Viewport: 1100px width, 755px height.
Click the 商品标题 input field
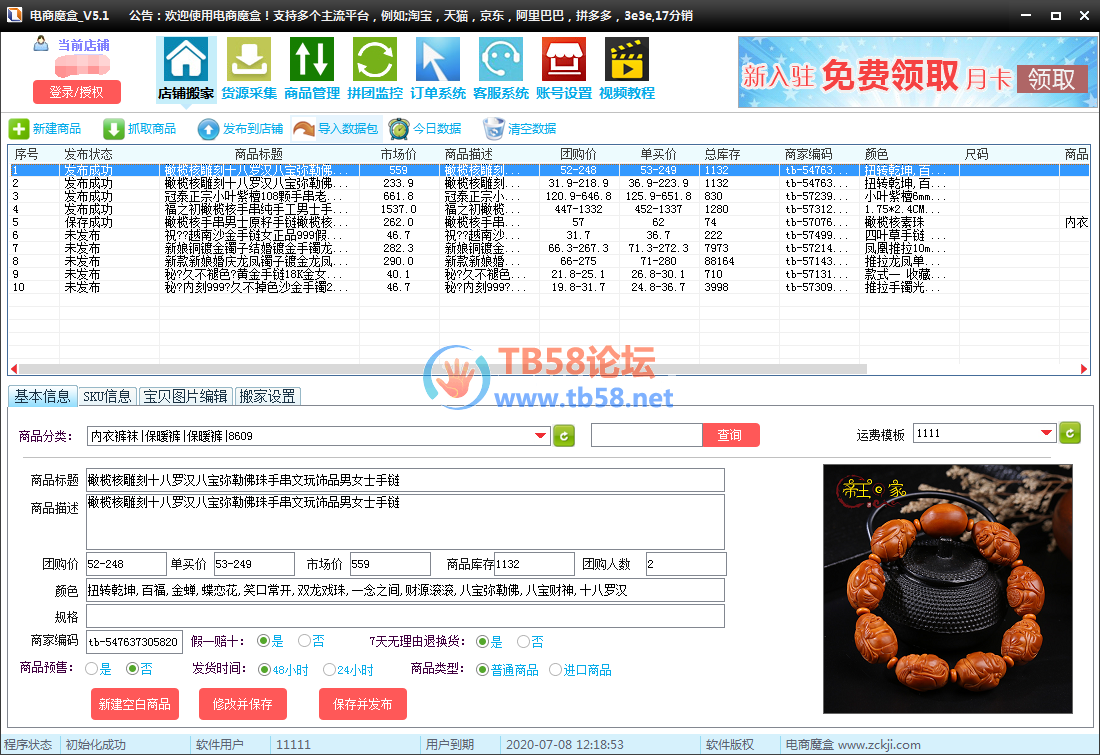(x=405, y=480)
